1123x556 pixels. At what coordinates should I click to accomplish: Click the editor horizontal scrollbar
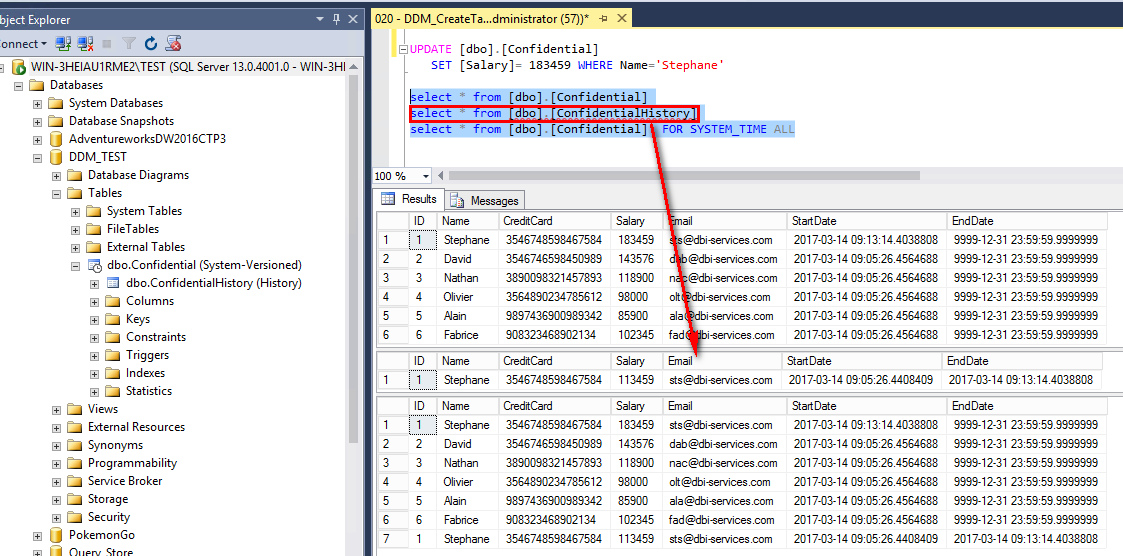point(683,176)
